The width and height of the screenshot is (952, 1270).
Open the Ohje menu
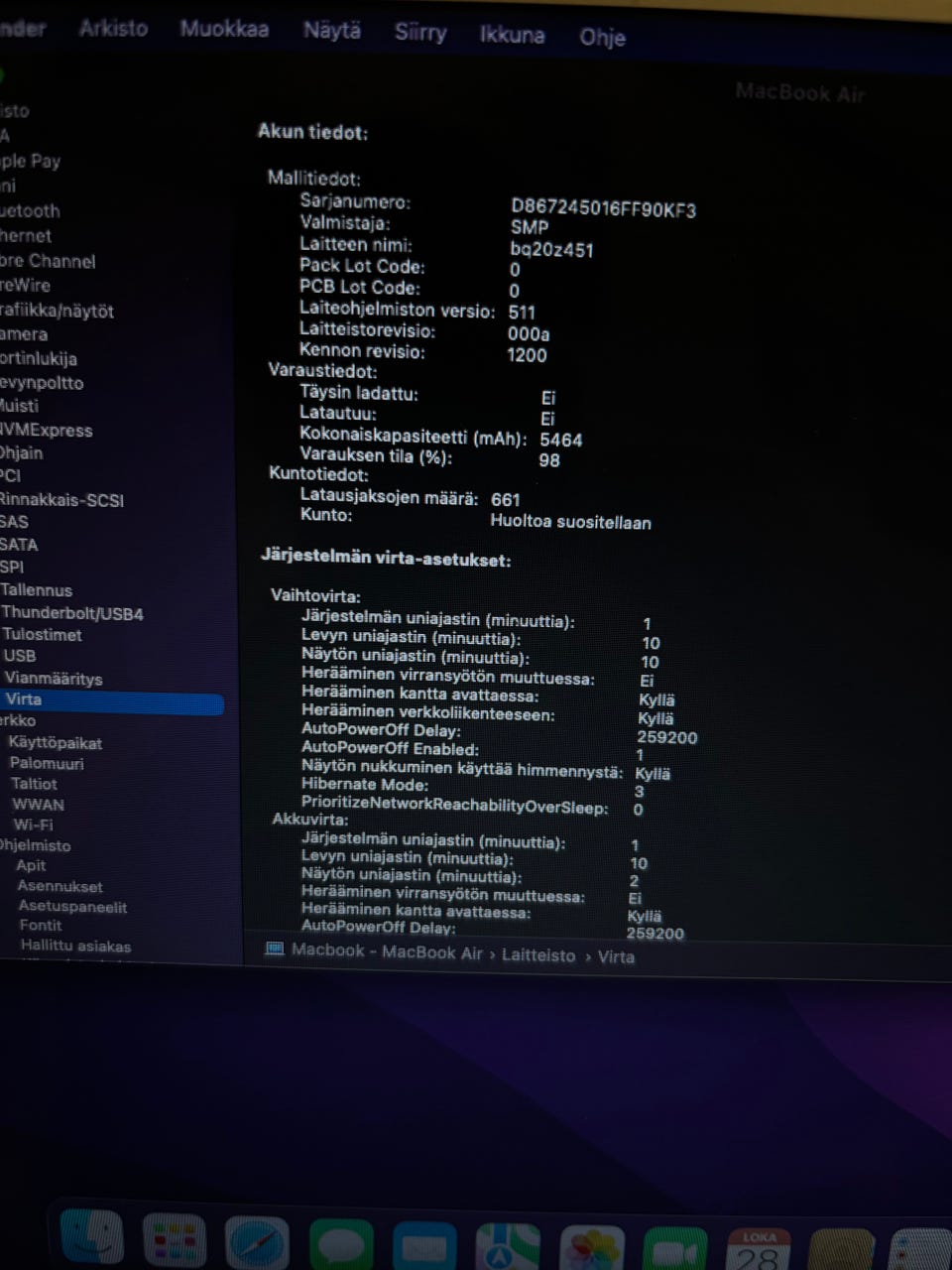[x=602, y=38]
